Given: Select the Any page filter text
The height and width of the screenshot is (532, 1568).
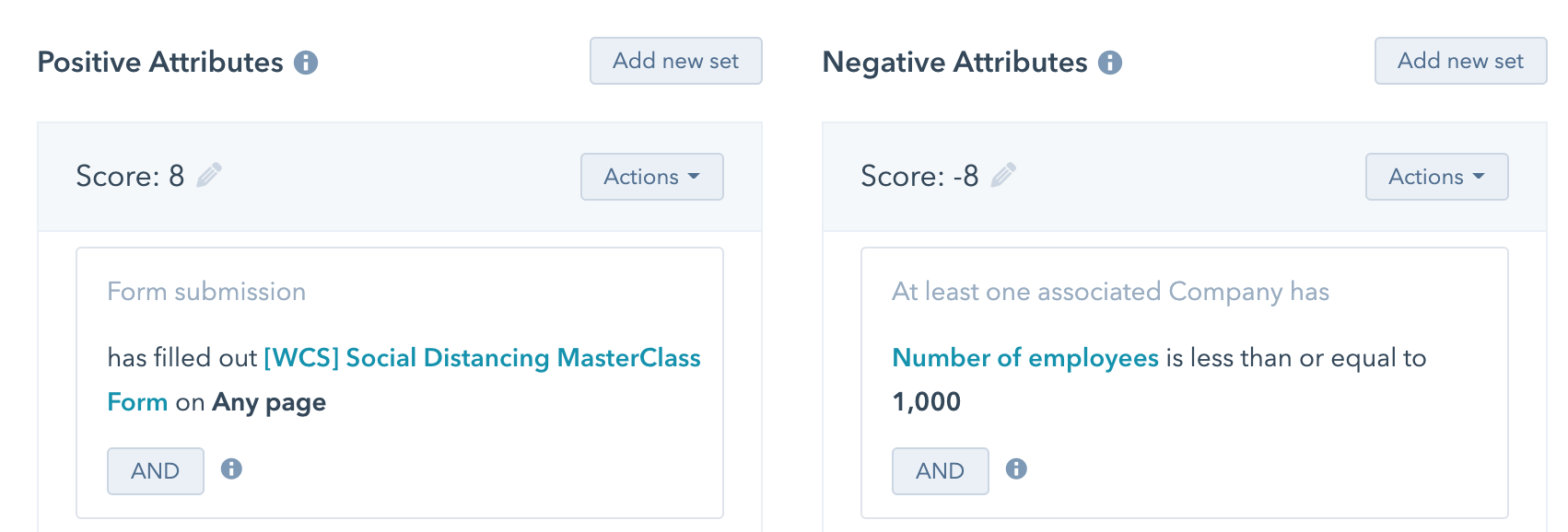Looking at the screenshot, I should pos(269,402).
